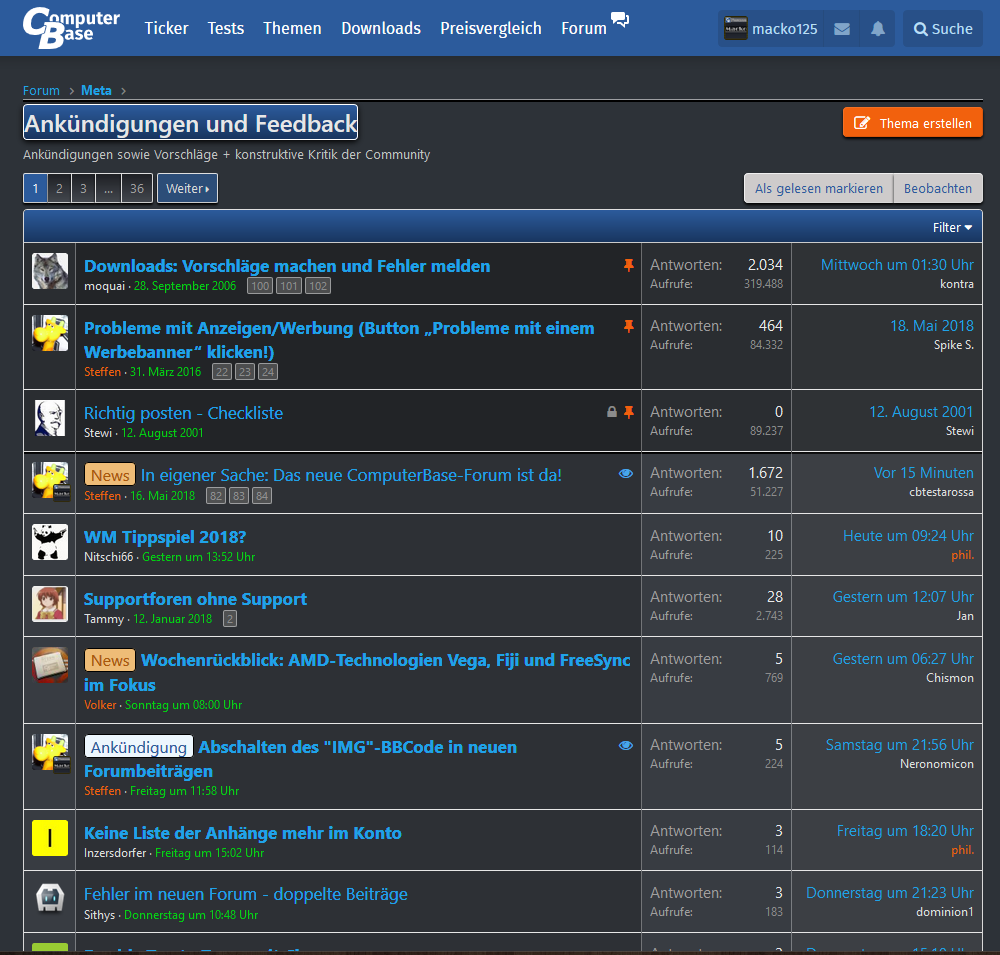Open Nitschi66's panda avatar
Image resolution: width=1000 pixels, height=955 pixels.
click(50, 542)
